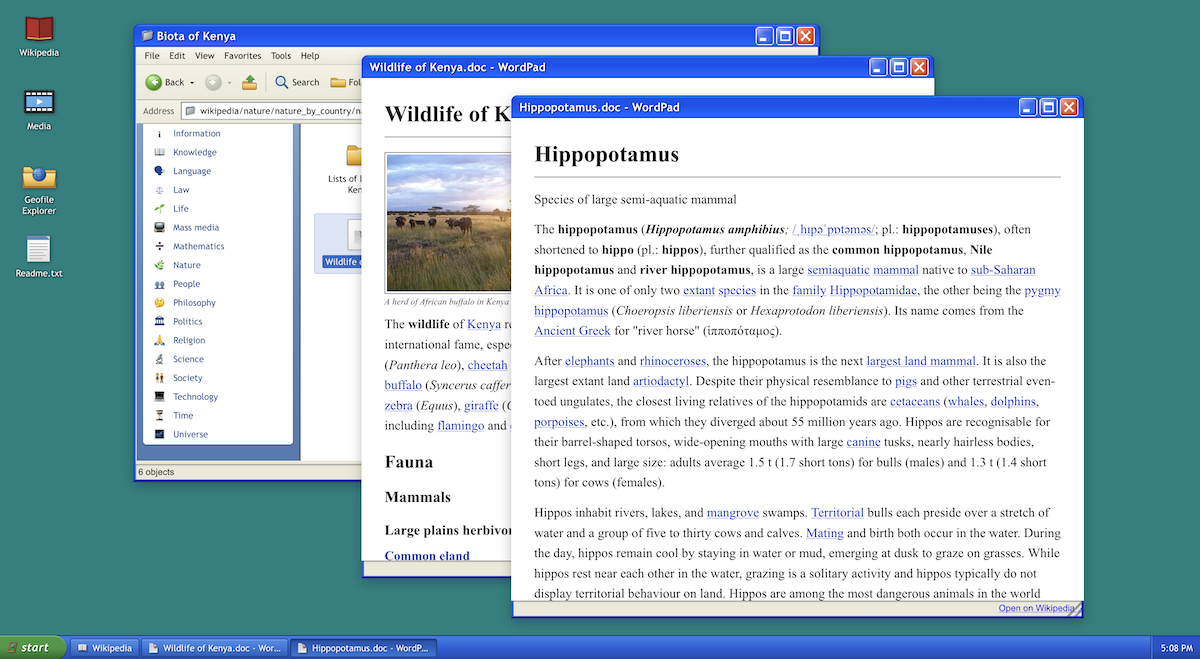Open the Tools menu
This screenshot has width=1200, height=659.
click(x=281, y=56)
